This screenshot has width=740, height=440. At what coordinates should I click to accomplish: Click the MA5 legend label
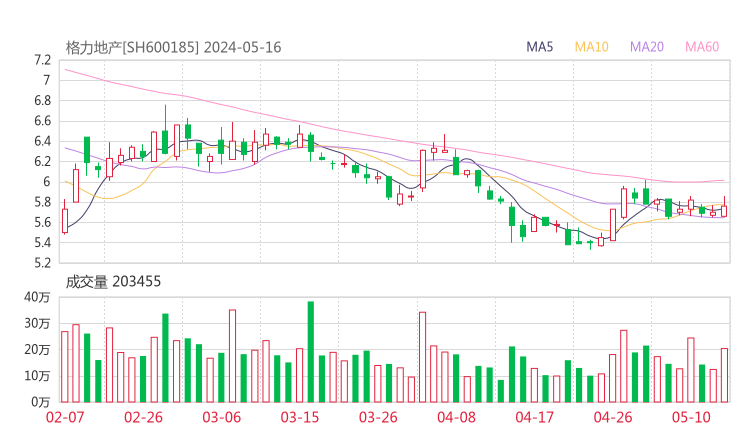coord(539,47)
